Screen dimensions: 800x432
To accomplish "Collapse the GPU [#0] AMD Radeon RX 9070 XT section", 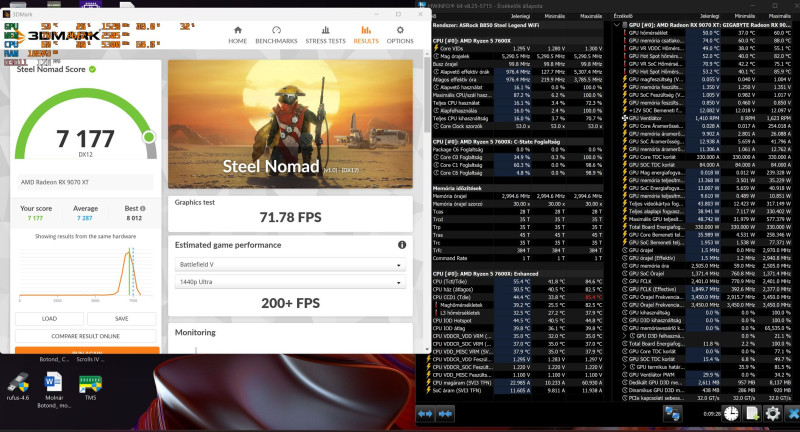I will click(x=617, y=24).
